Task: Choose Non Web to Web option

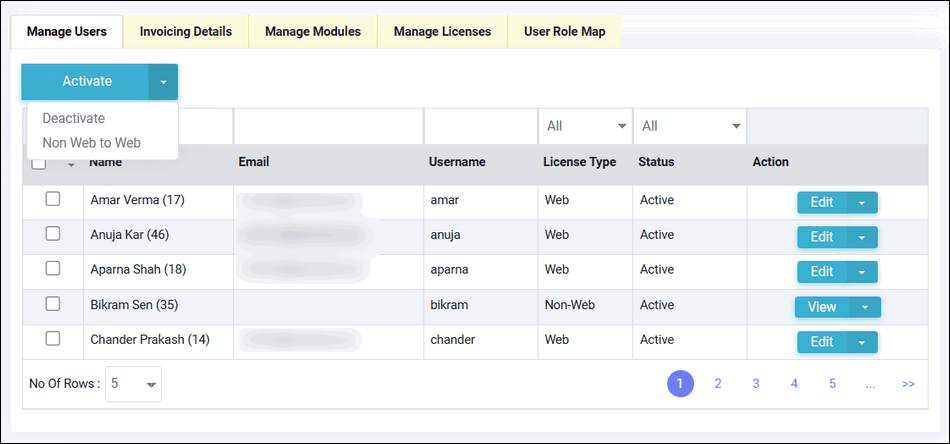Action: point(91,143)
